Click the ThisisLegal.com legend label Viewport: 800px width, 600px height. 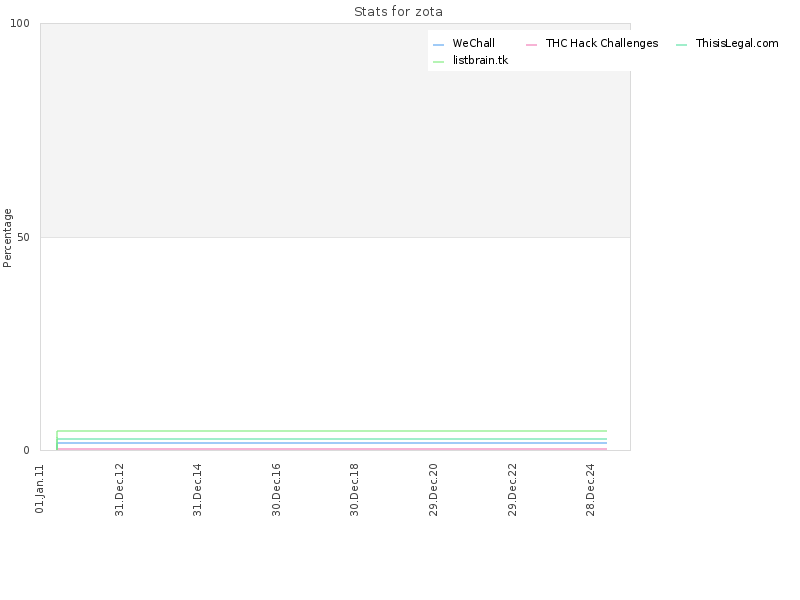[737, 43]
